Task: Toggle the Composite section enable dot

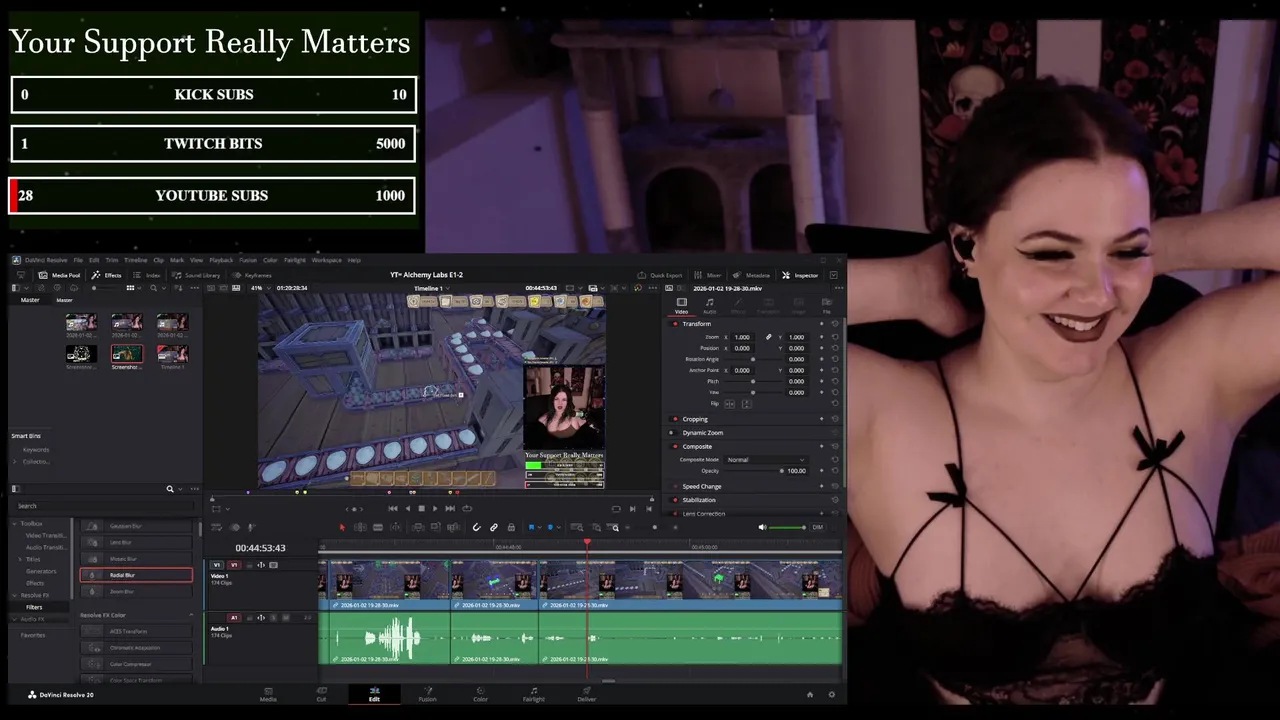Action: (675, 446)
